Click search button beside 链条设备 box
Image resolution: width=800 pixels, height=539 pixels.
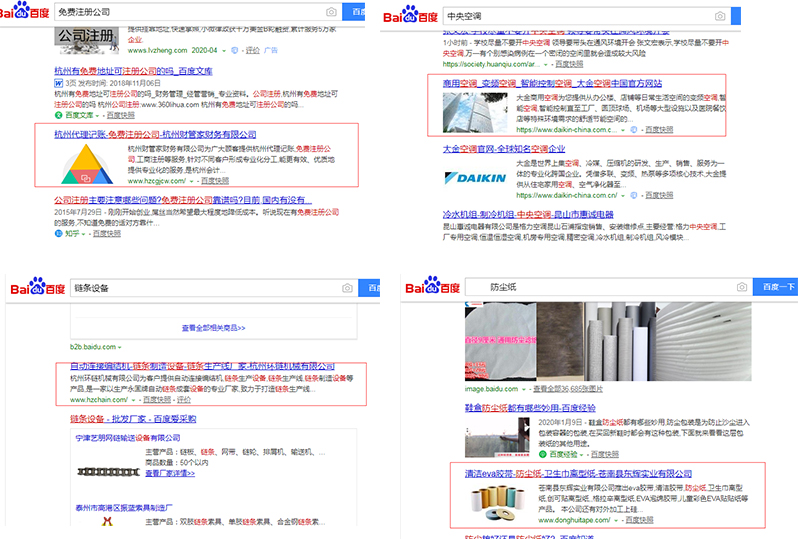click(x=369, y=288)
